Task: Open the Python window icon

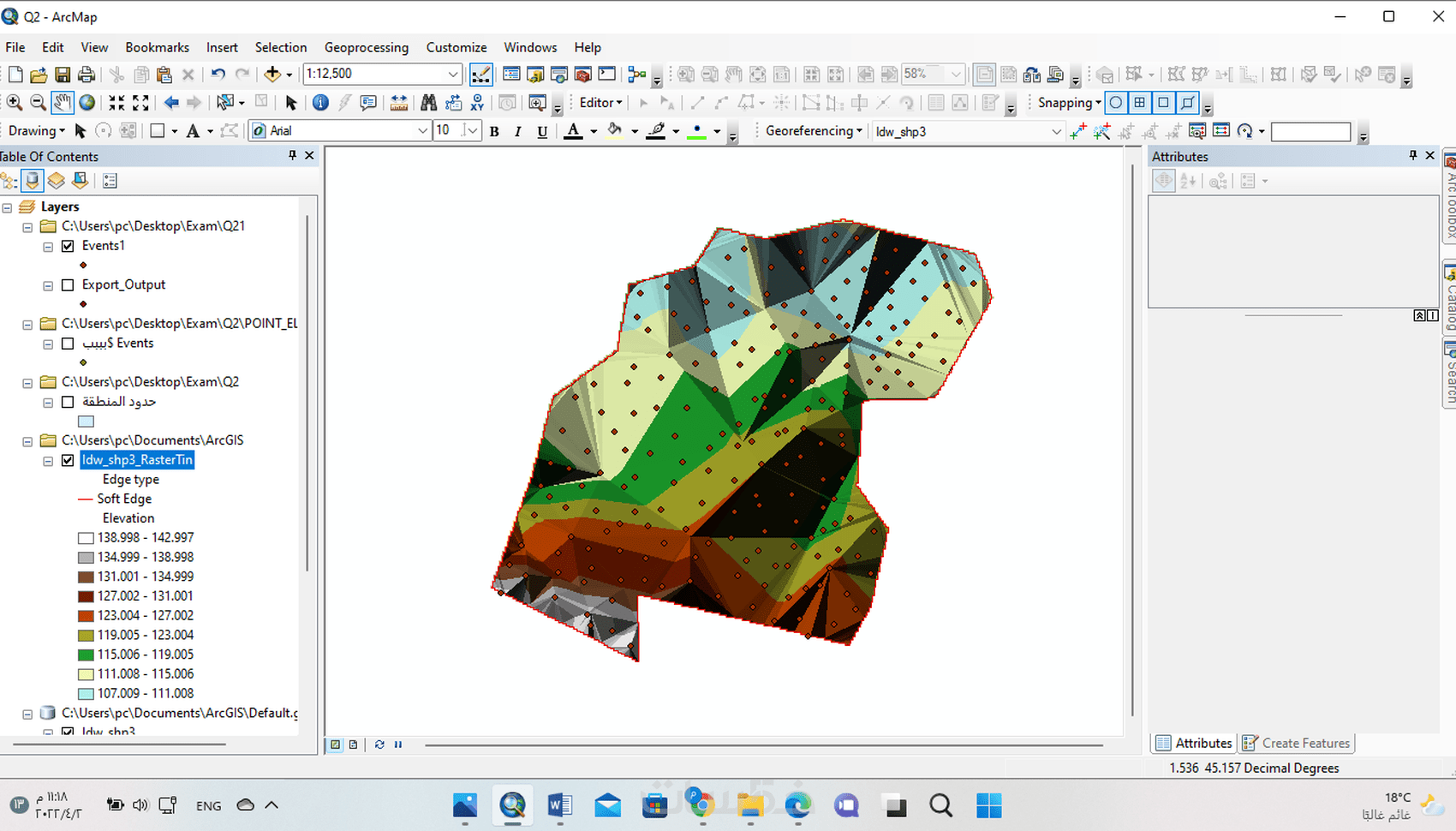Action: [x=607, y=75]
